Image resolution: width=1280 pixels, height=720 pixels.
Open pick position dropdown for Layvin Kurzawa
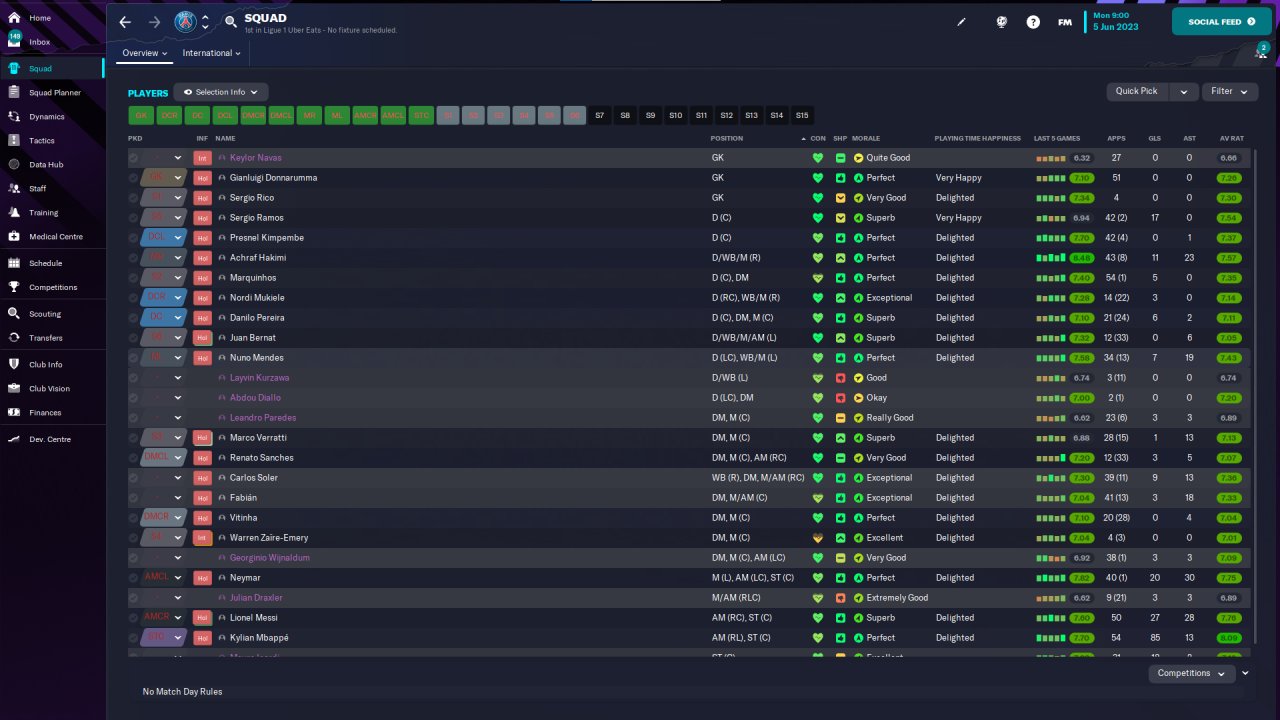click(178, 378)
